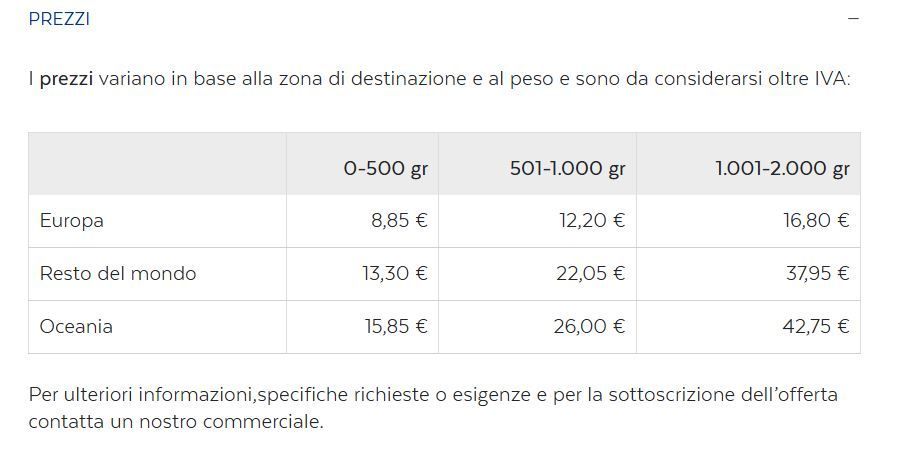Click the 42,75 € price cell
Screen dimensions: 911x449
(x=816, y=326)
